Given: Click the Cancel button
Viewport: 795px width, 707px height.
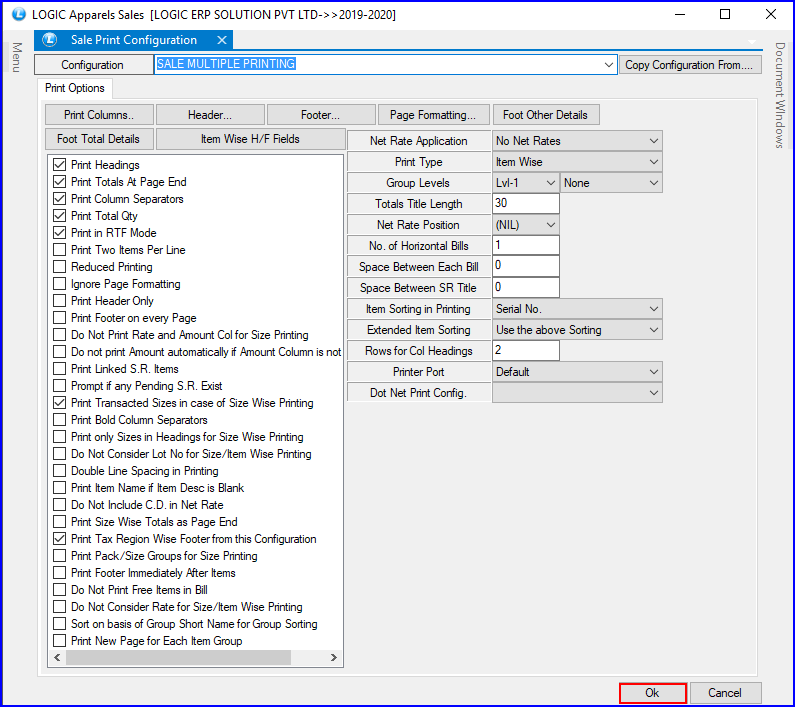Looking at the screenshot, I should click(x=725, y=693).
